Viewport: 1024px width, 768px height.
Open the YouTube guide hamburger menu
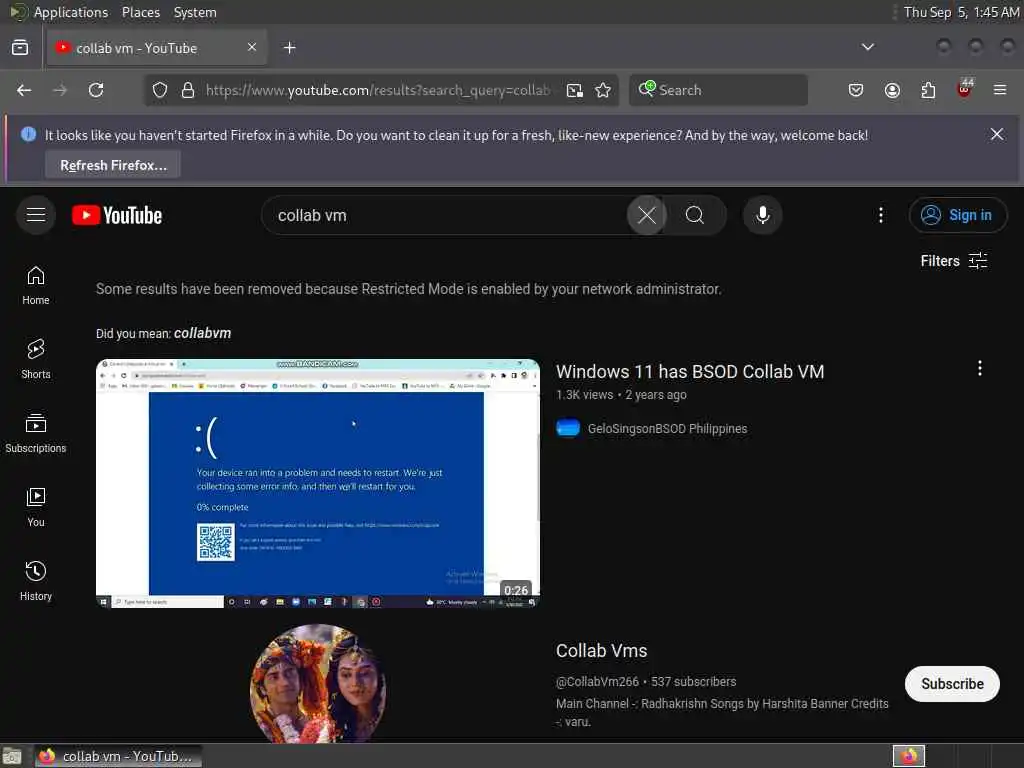[x=36, y=215]
